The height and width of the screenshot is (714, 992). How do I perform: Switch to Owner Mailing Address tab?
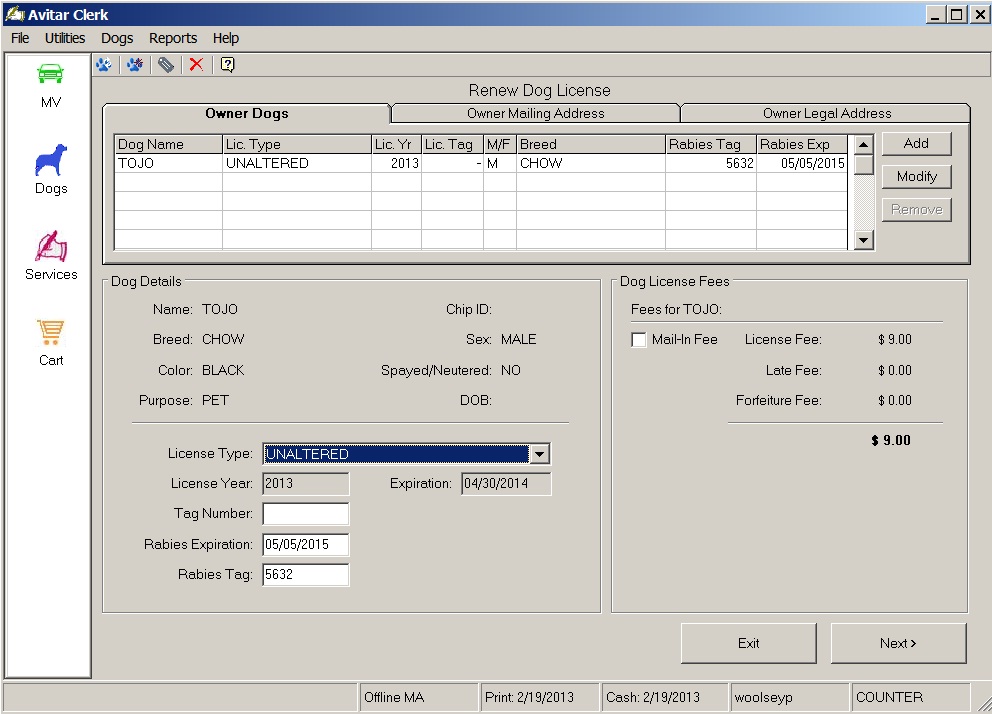535,113
